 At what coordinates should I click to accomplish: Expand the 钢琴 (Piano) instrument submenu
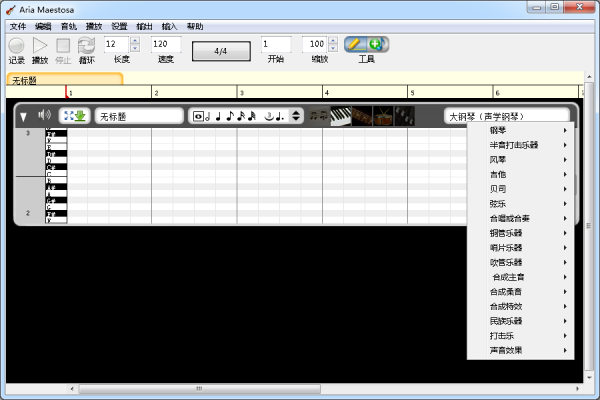click(x=521, y=130)
